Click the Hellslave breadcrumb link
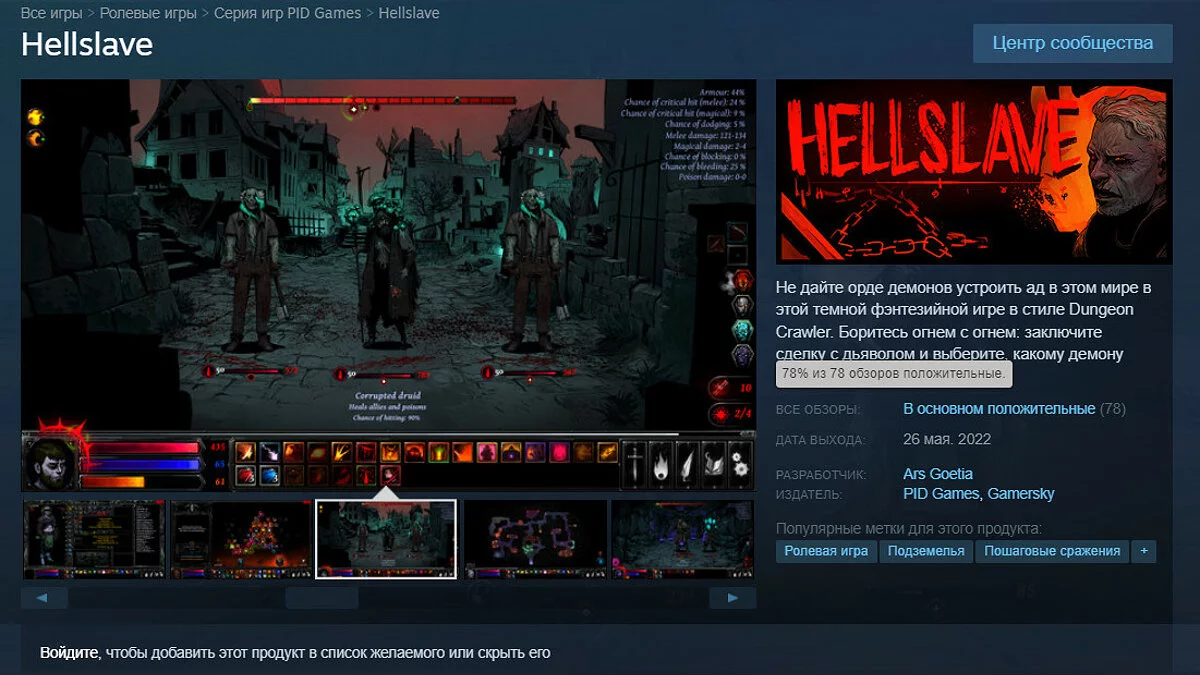Viewport: 1200px width, 675px height. [x=409, y=14]
